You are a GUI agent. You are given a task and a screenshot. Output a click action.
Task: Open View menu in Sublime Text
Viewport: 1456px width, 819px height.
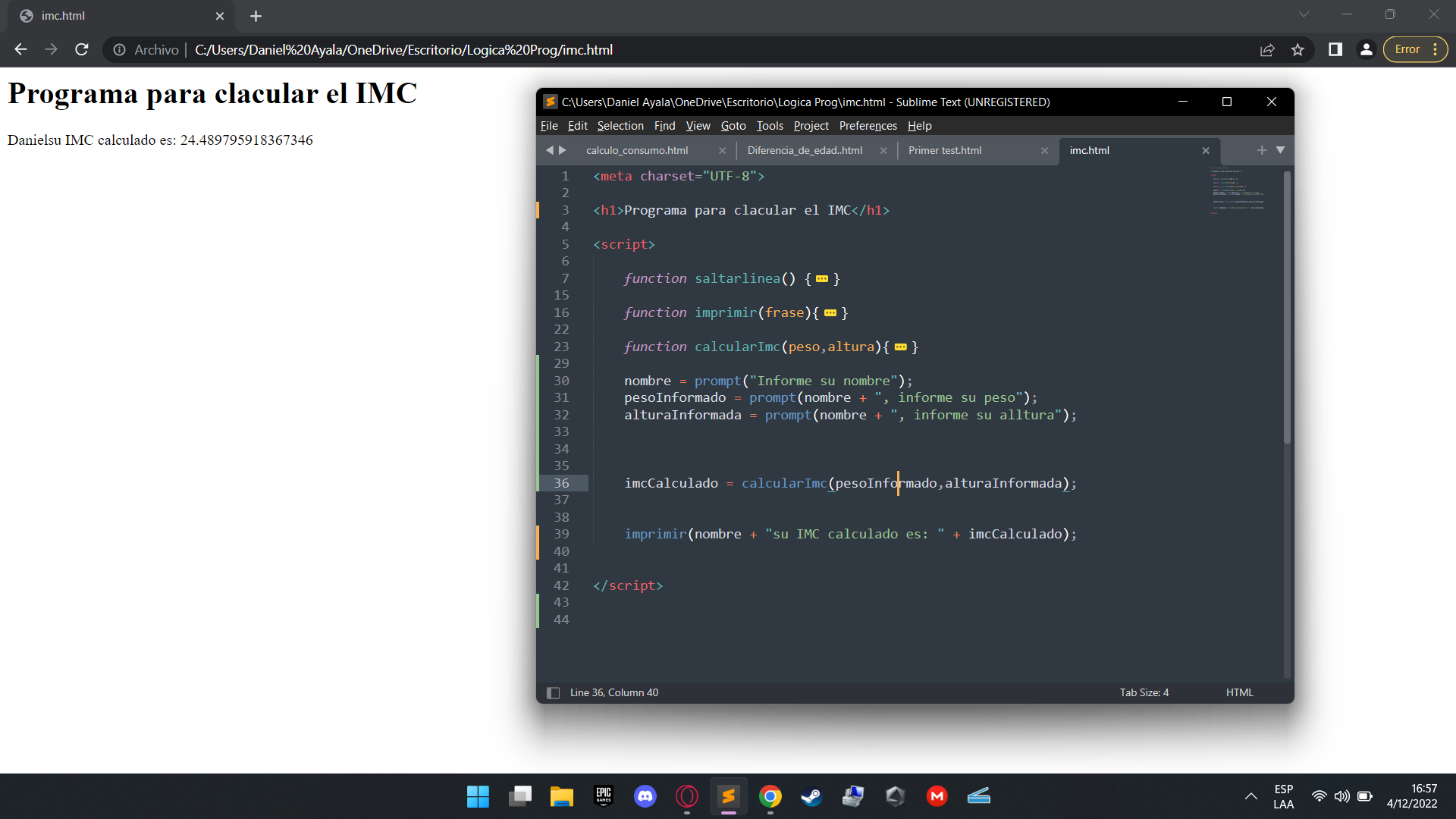coord(698,126)
